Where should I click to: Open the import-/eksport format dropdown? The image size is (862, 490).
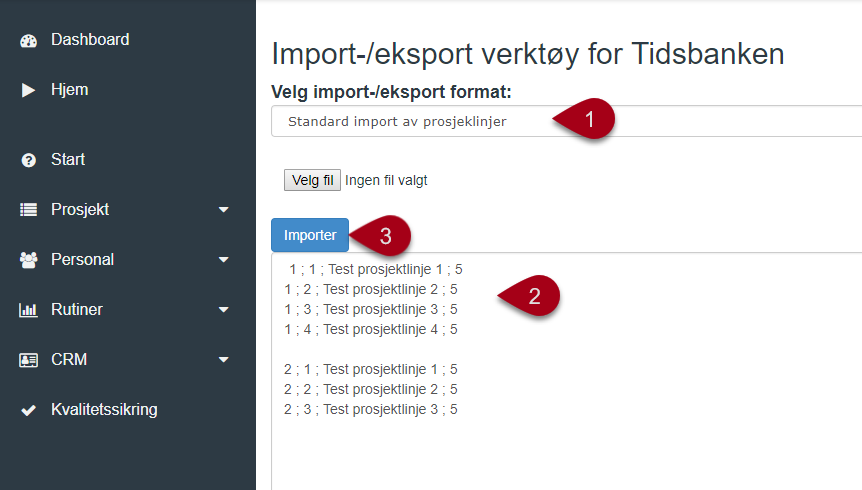[566, 121]
